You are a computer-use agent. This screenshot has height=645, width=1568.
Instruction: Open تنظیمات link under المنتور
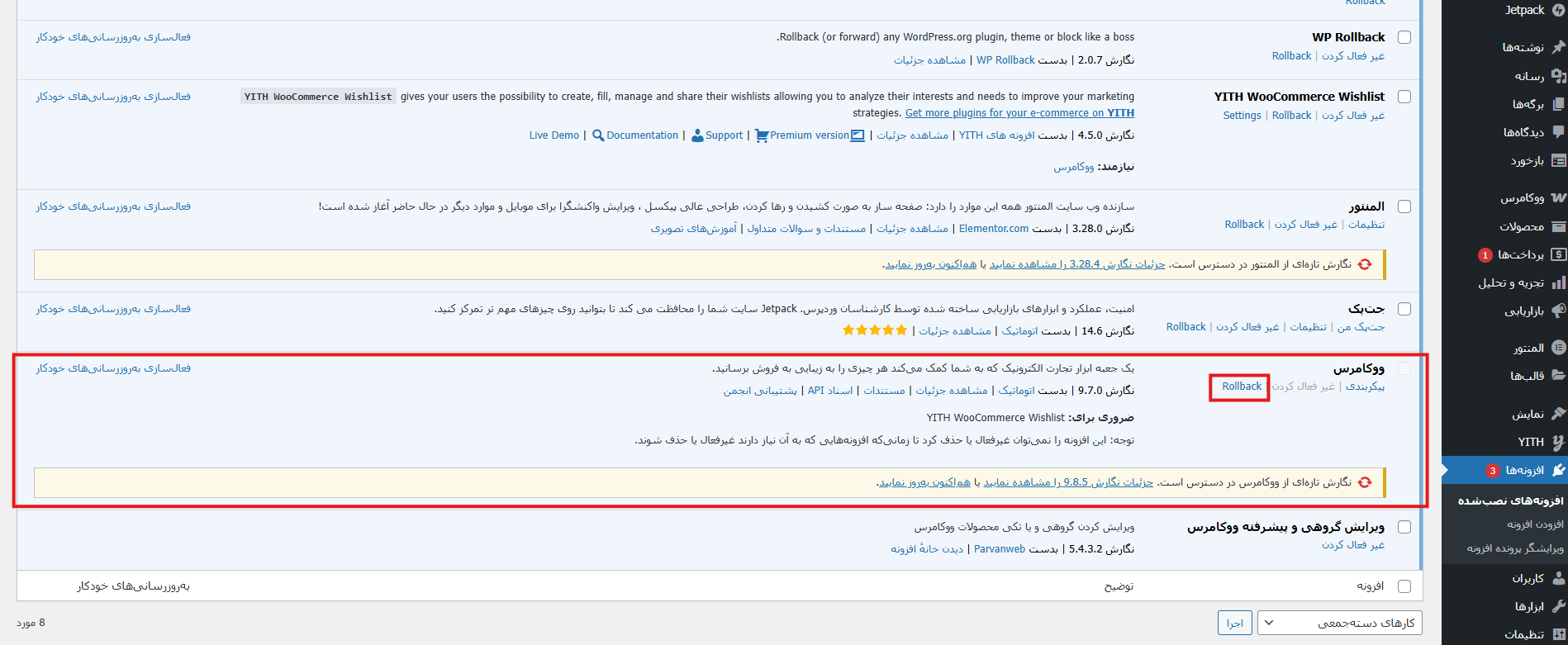pyautogui.click(x=1366, y=225)
